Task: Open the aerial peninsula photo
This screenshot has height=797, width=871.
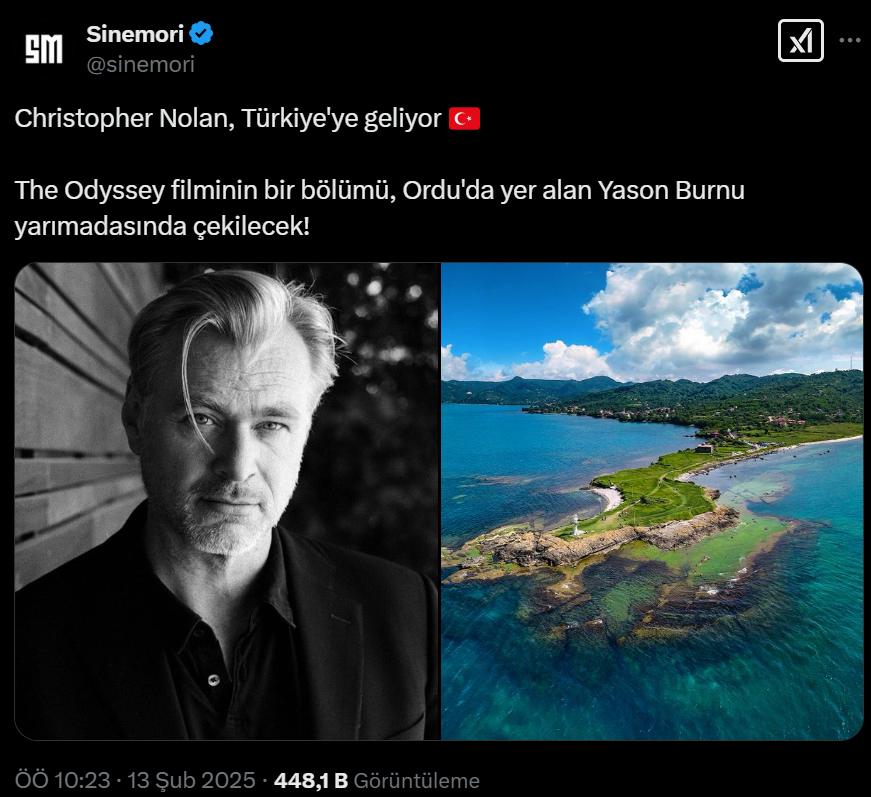Action: (652, 501)
